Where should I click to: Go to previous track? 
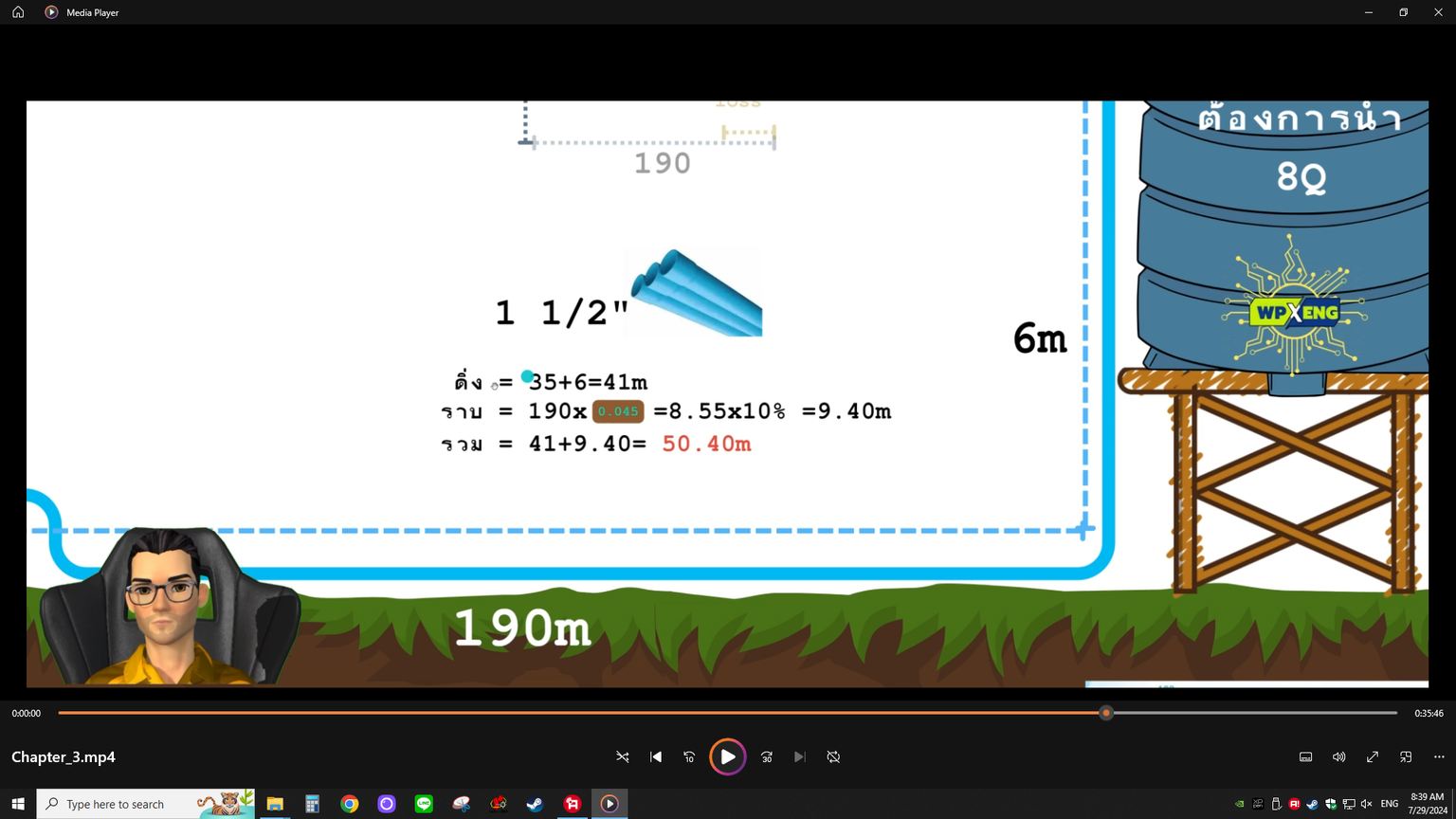pos(656,757)
